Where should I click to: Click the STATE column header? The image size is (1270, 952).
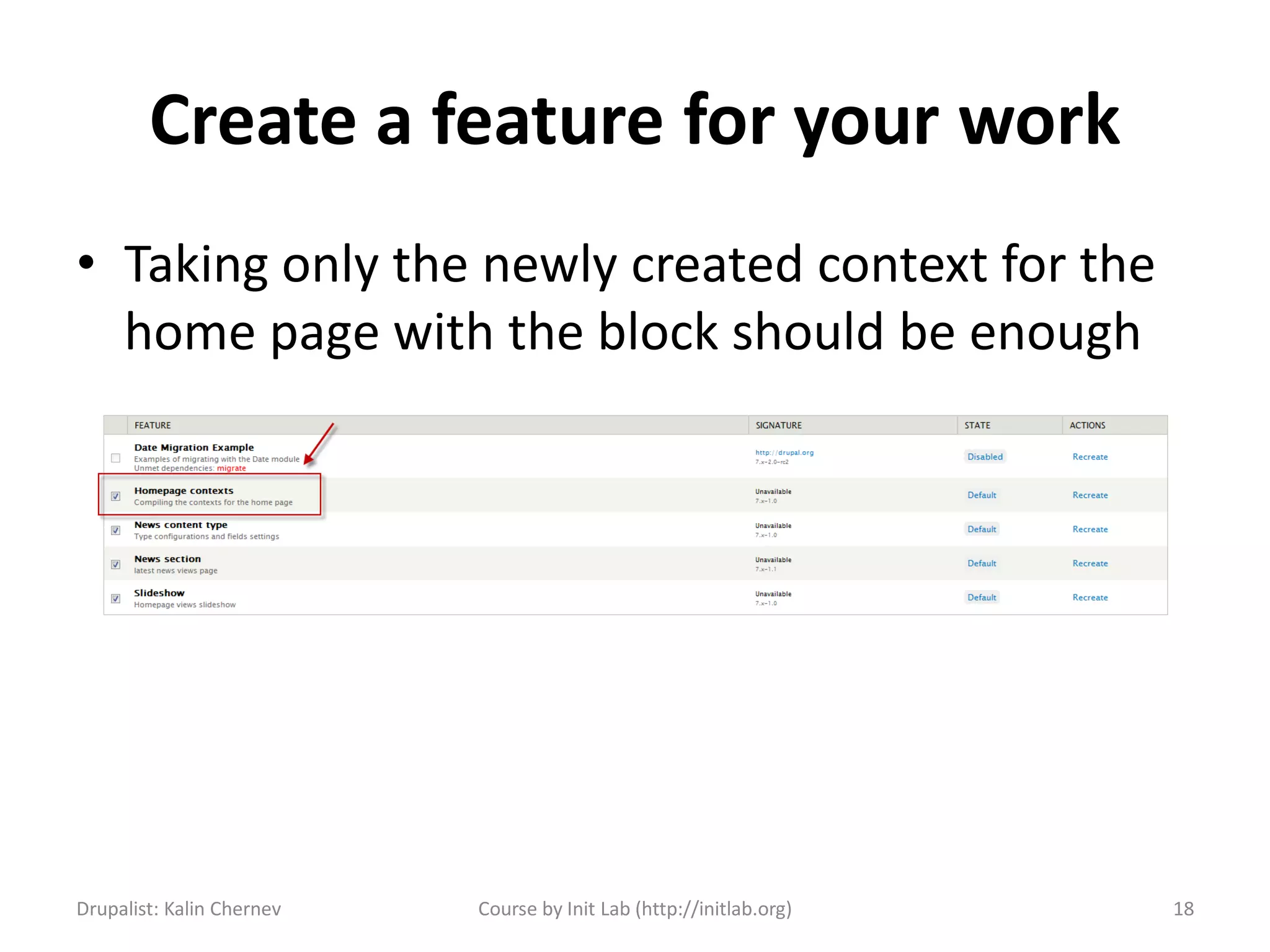click(977, 425)
